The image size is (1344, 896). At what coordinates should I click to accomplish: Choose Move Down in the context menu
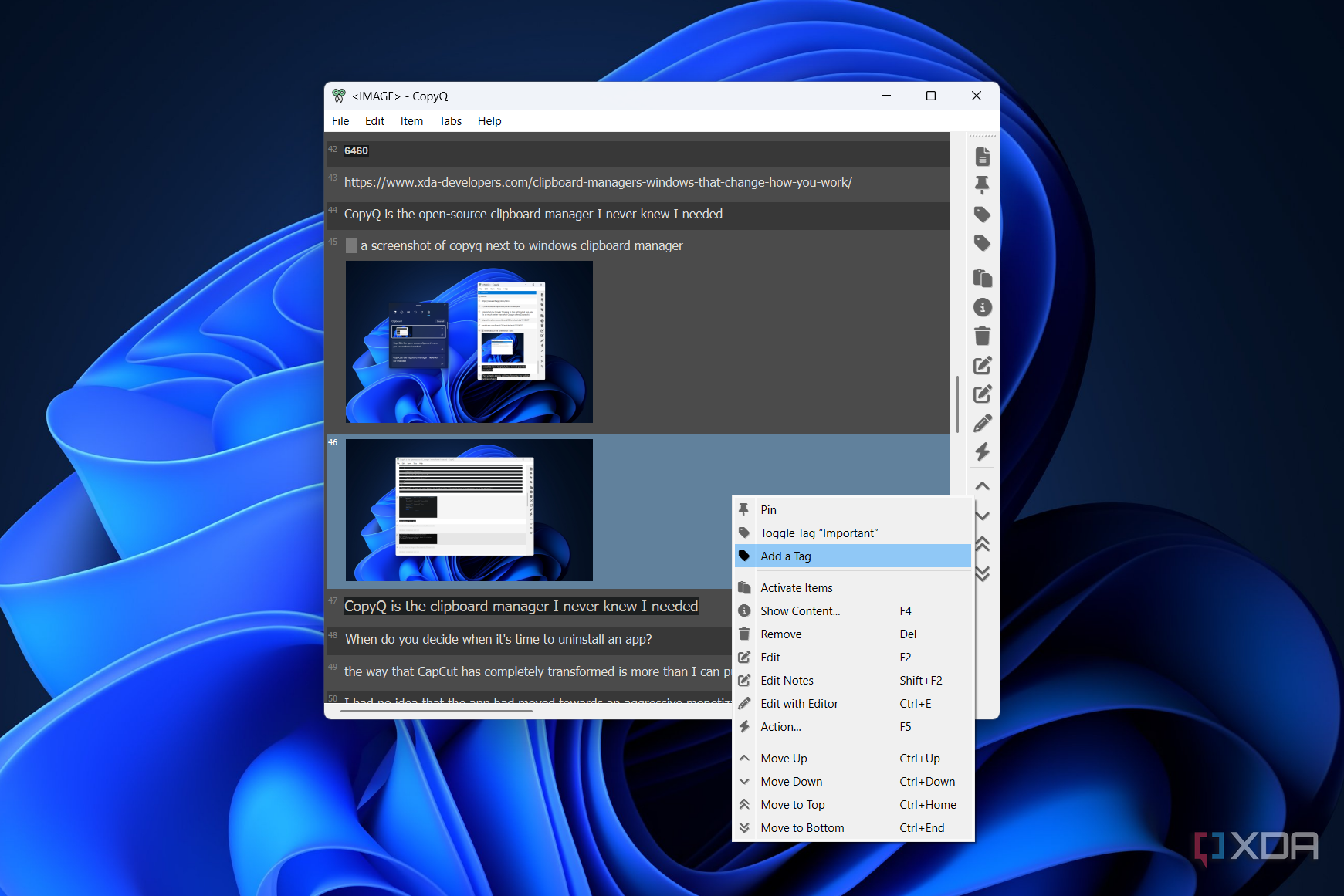853,782
